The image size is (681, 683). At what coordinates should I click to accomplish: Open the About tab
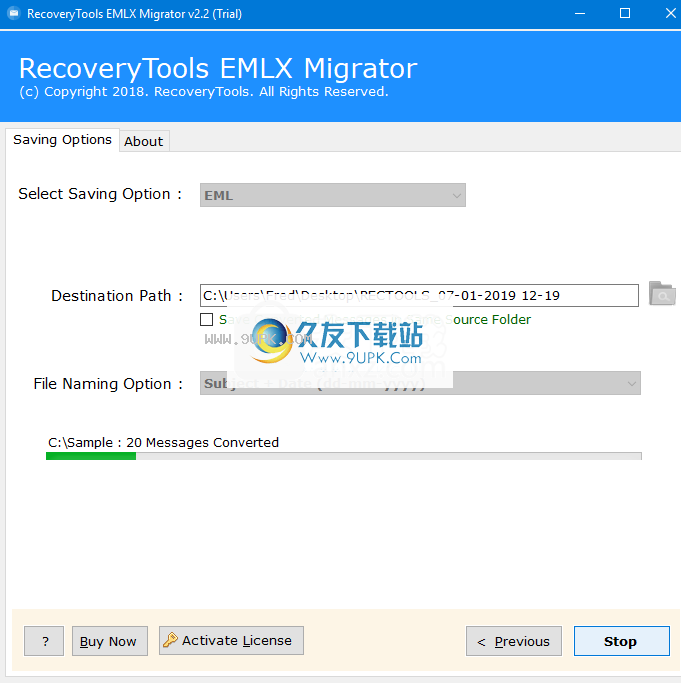point(144,141)
